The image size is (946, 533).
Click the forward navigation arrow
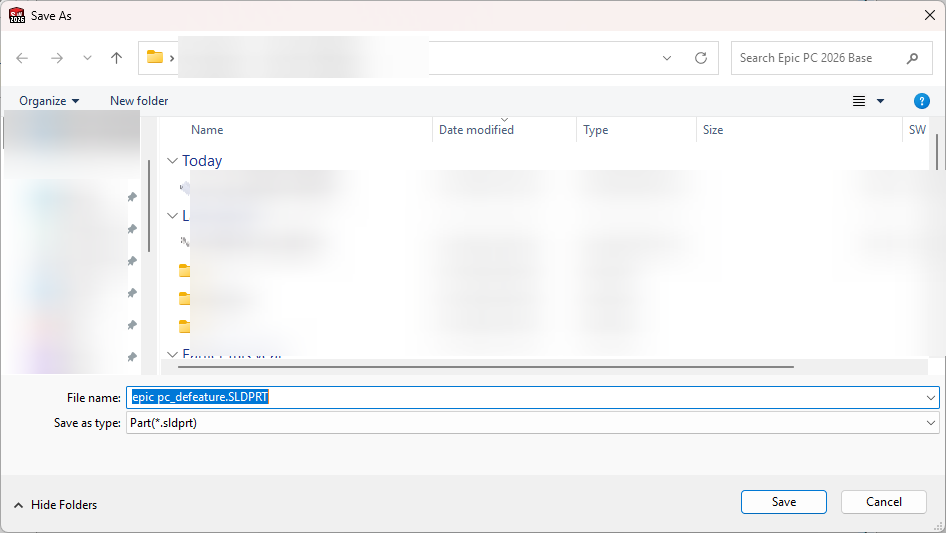[57, 58]
